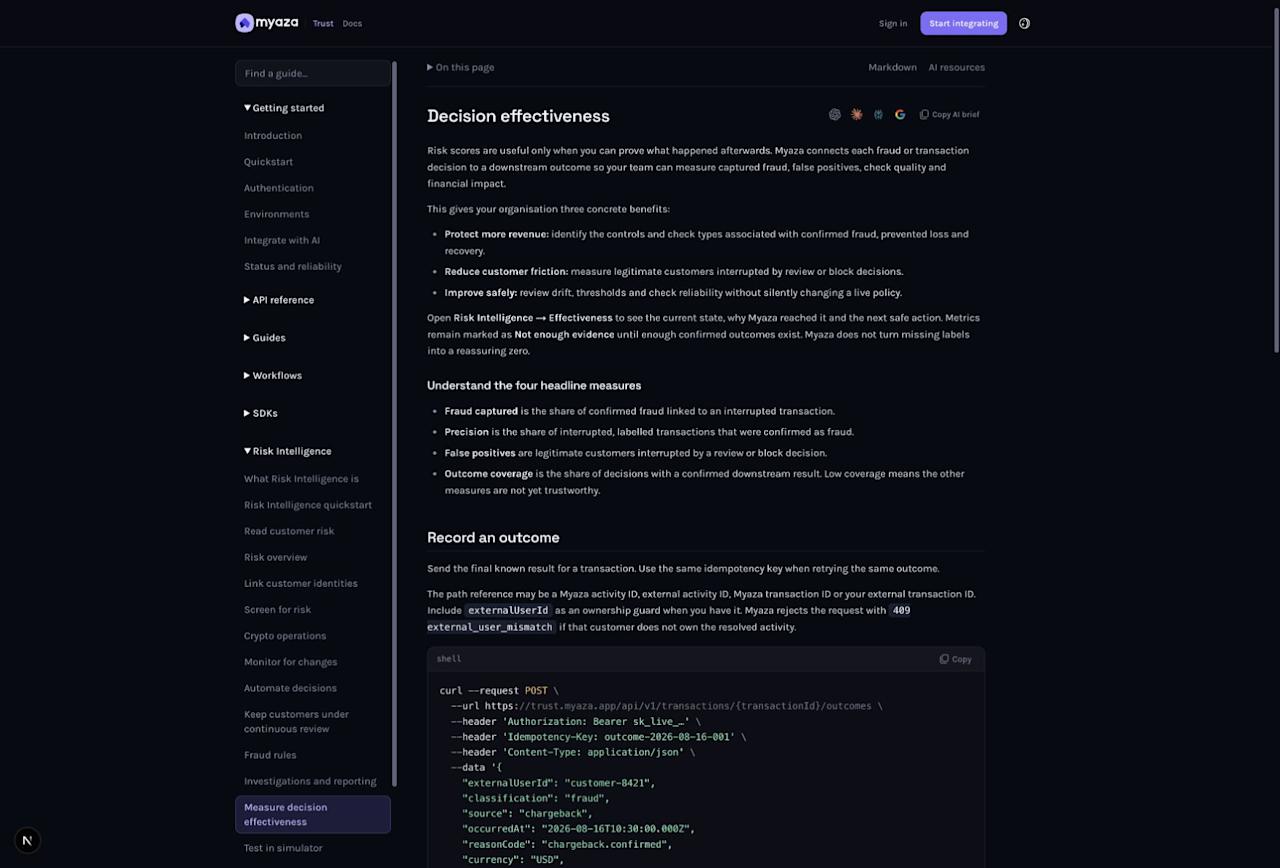Open AI resources link
Viewport: 1280px width, 868px height.
point(956,67)
